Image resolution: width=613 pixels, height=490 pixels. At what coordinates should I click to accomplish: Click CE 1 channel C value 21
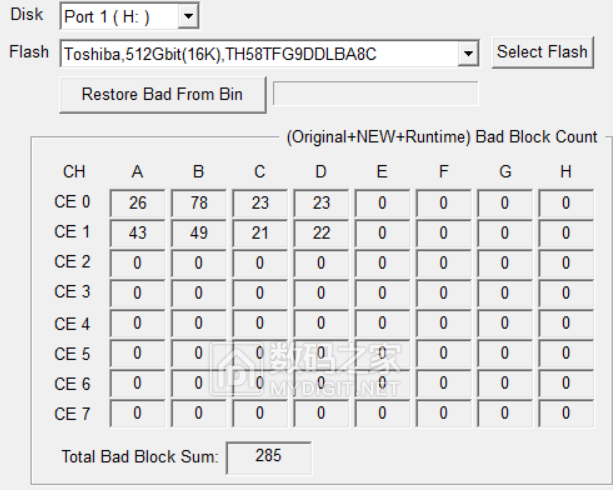point(260,233)
